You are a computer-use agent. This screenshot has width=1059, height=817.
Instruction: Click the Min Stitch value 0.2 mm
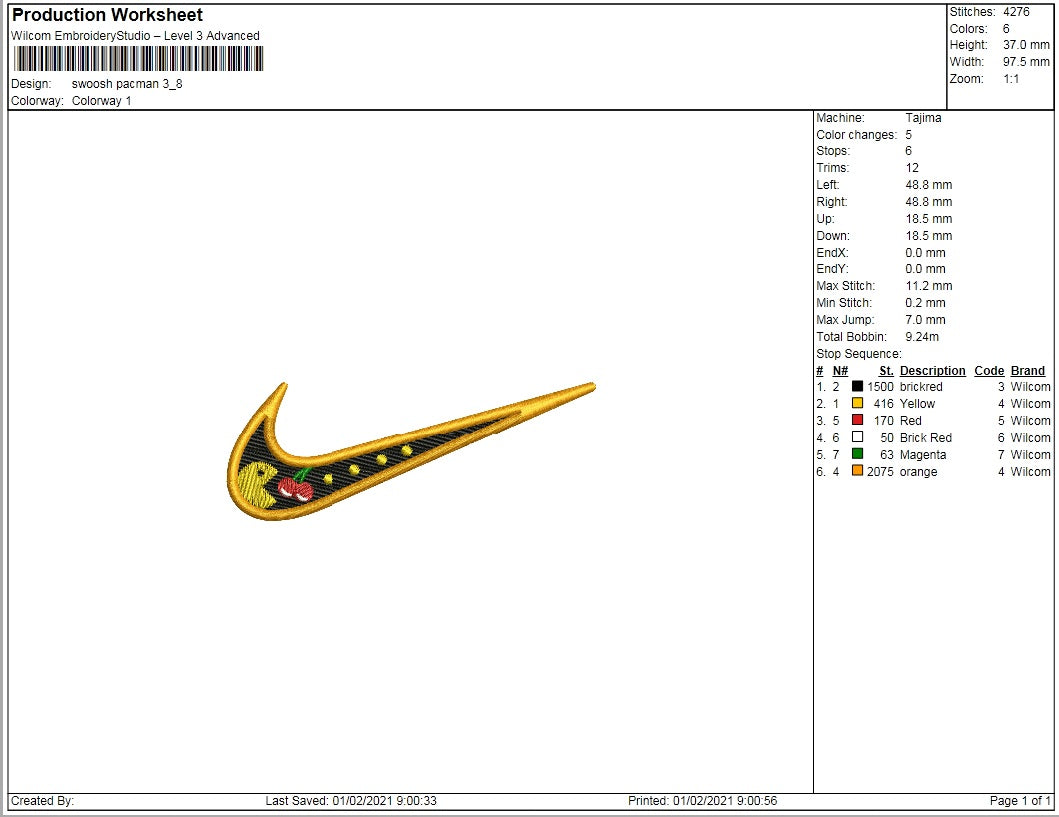click(x=925, y=302)
